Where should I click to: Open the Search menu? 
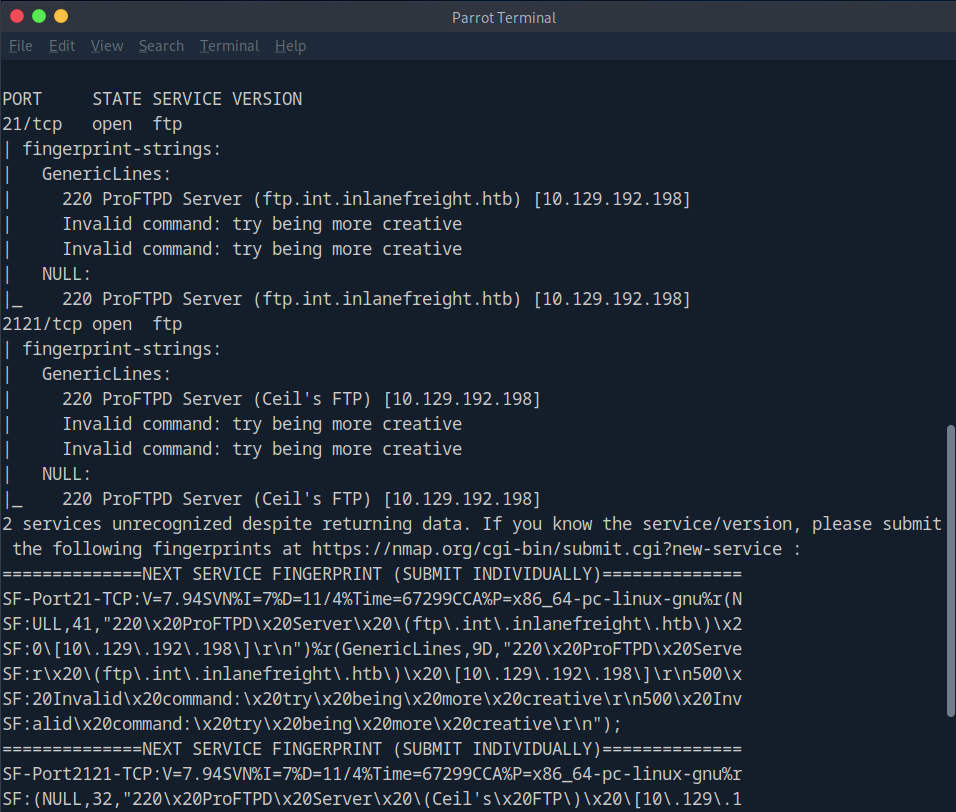point(161,46)
